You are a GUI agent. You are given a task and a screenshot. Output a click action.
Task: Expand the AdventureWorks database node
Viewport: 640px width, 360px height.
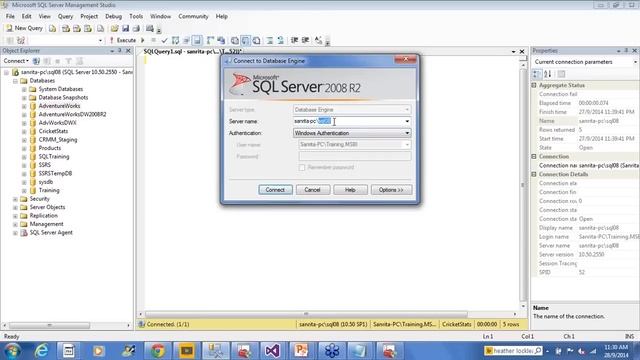24,106
